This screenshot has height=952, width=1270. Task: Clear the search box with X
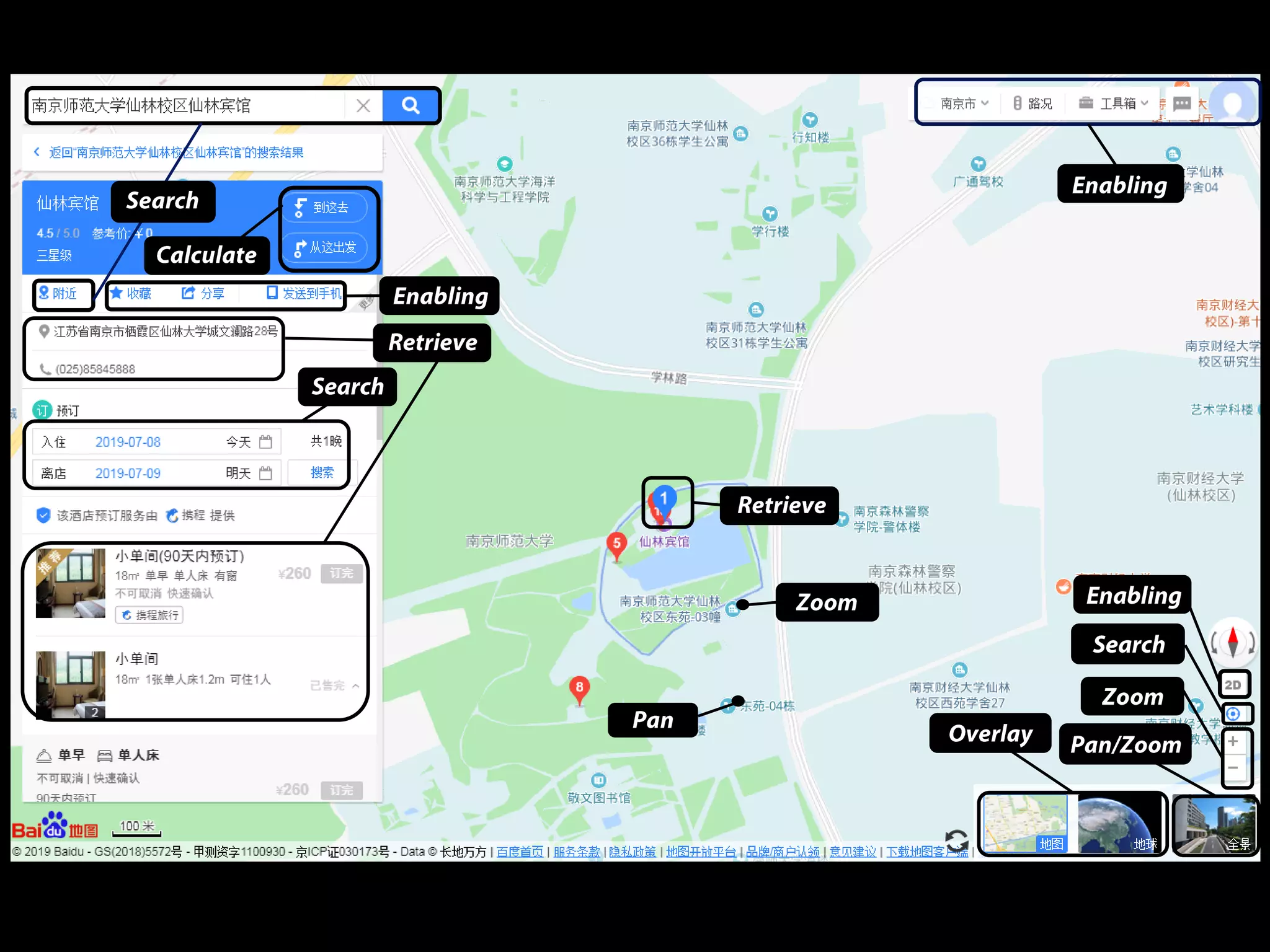pyautogui.click(x=363, y=105)
